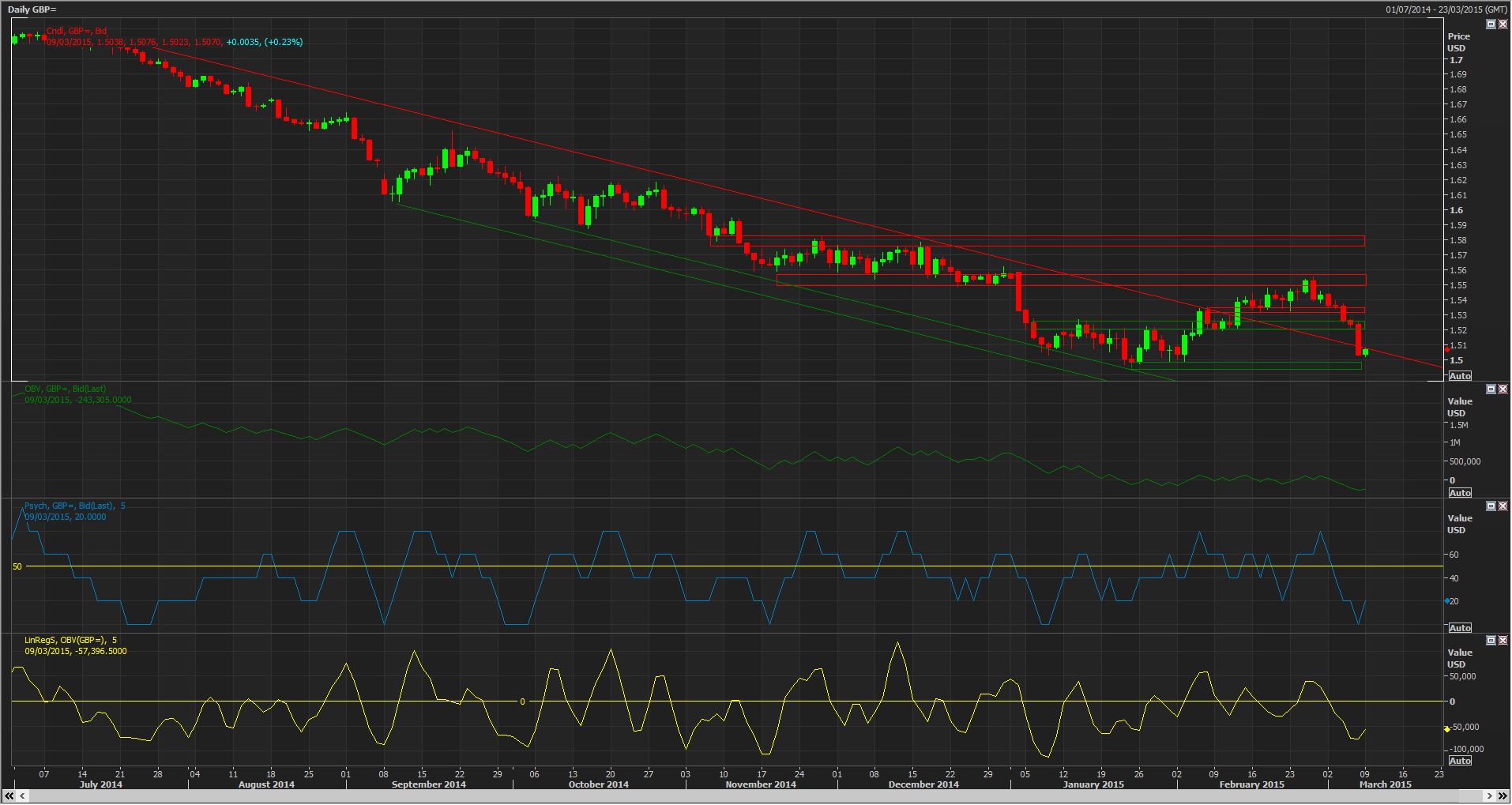This screenshot has height=805, width=1512.
Task: Select the 'LinRegS, OBV(GBP=), 5' legend
Action: 70,640
